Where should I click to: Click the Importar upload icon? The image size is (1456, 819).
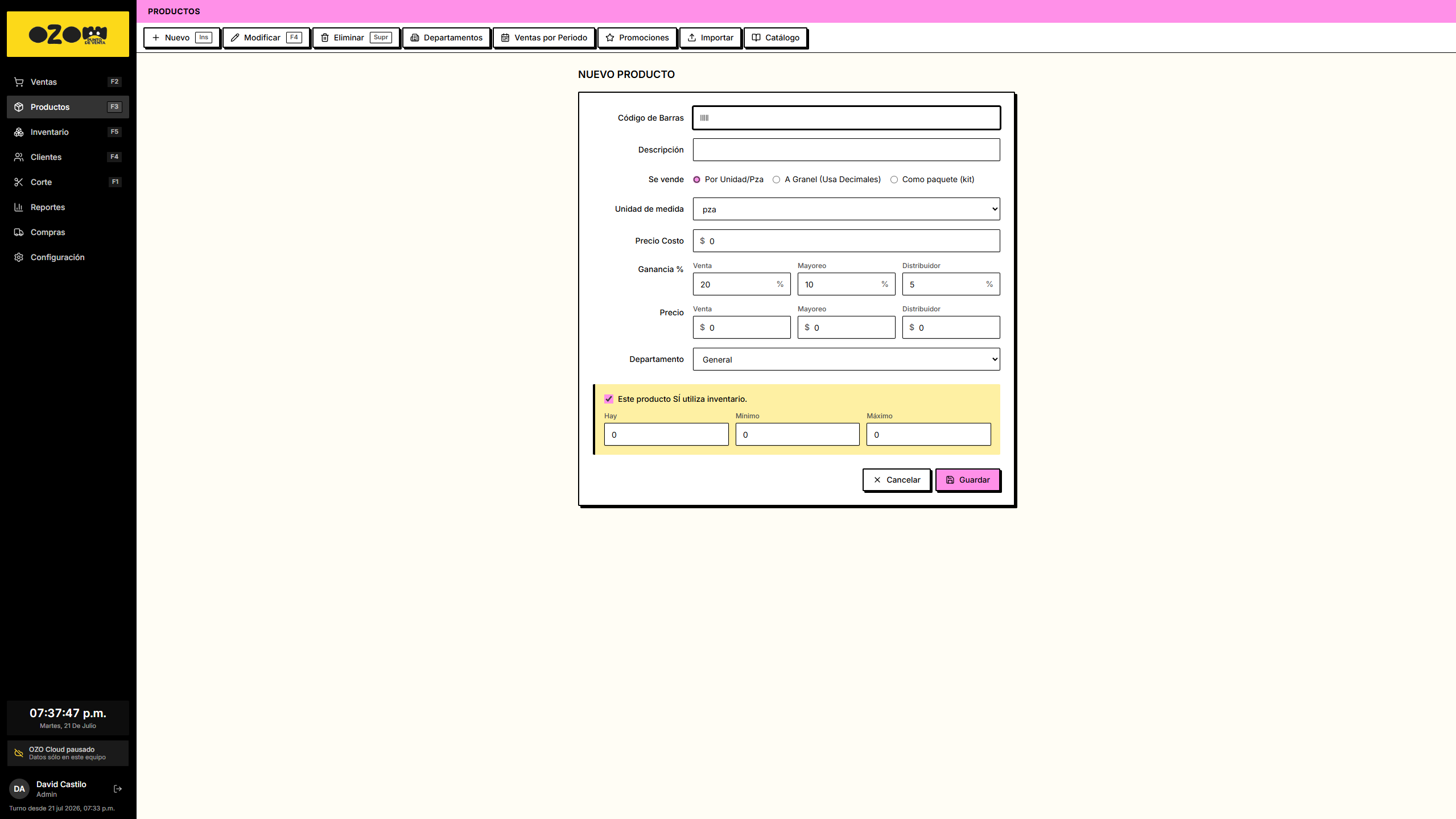pyautogui.click(x=692, y=38)
